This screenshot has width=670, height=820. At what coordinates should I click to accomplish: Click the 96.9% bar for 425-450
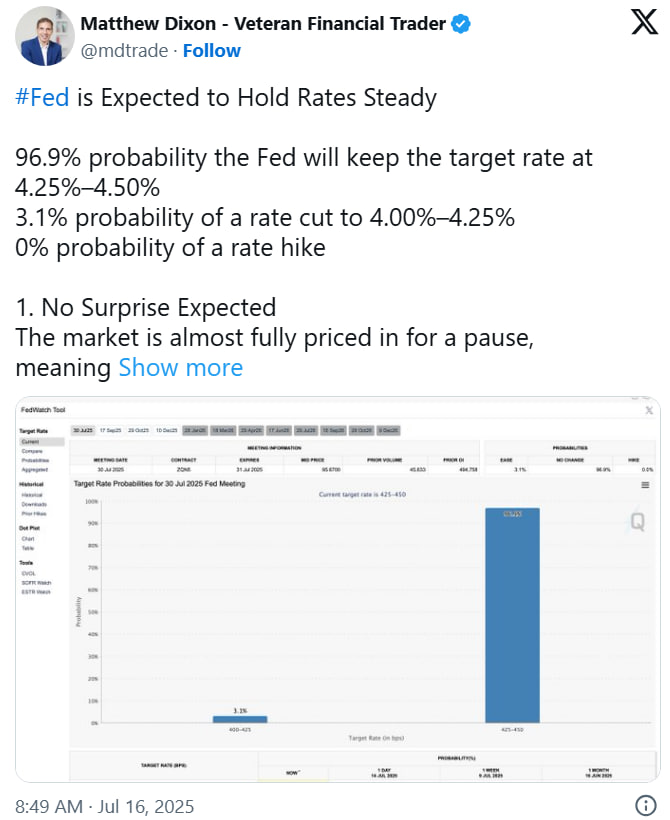tap(512, 614)
